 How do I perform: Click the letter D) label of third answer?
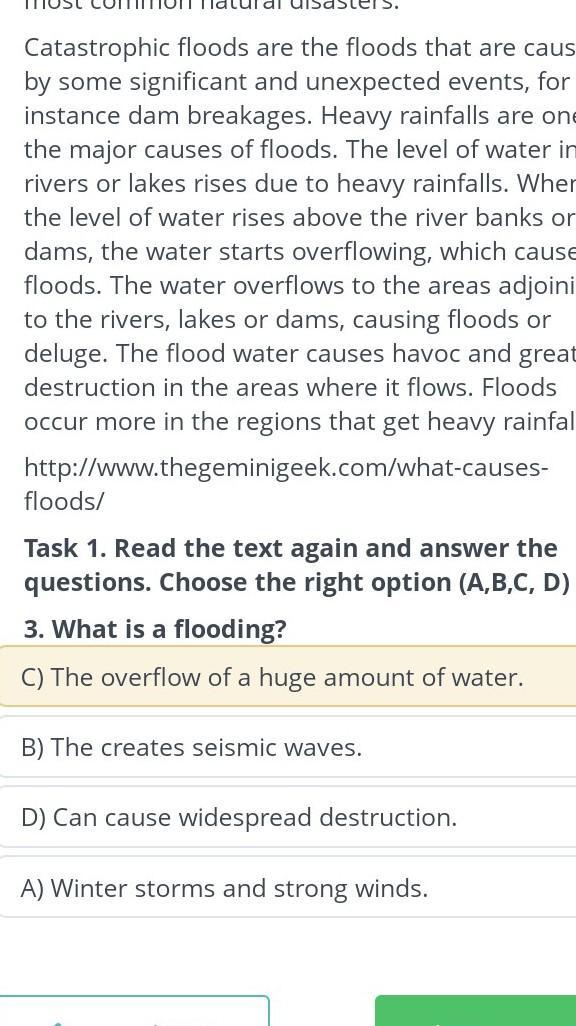tap(33, 817)
